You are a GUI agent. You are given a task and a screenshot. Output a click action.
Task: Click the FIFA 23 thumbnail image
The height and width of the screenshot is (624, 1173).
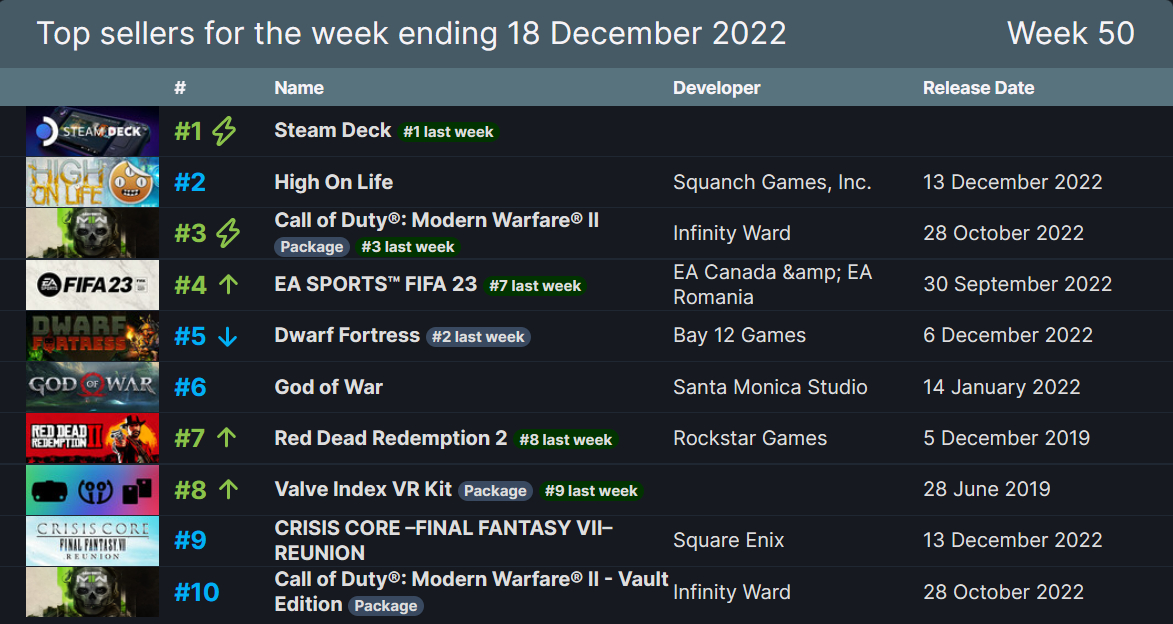(92, 284)
